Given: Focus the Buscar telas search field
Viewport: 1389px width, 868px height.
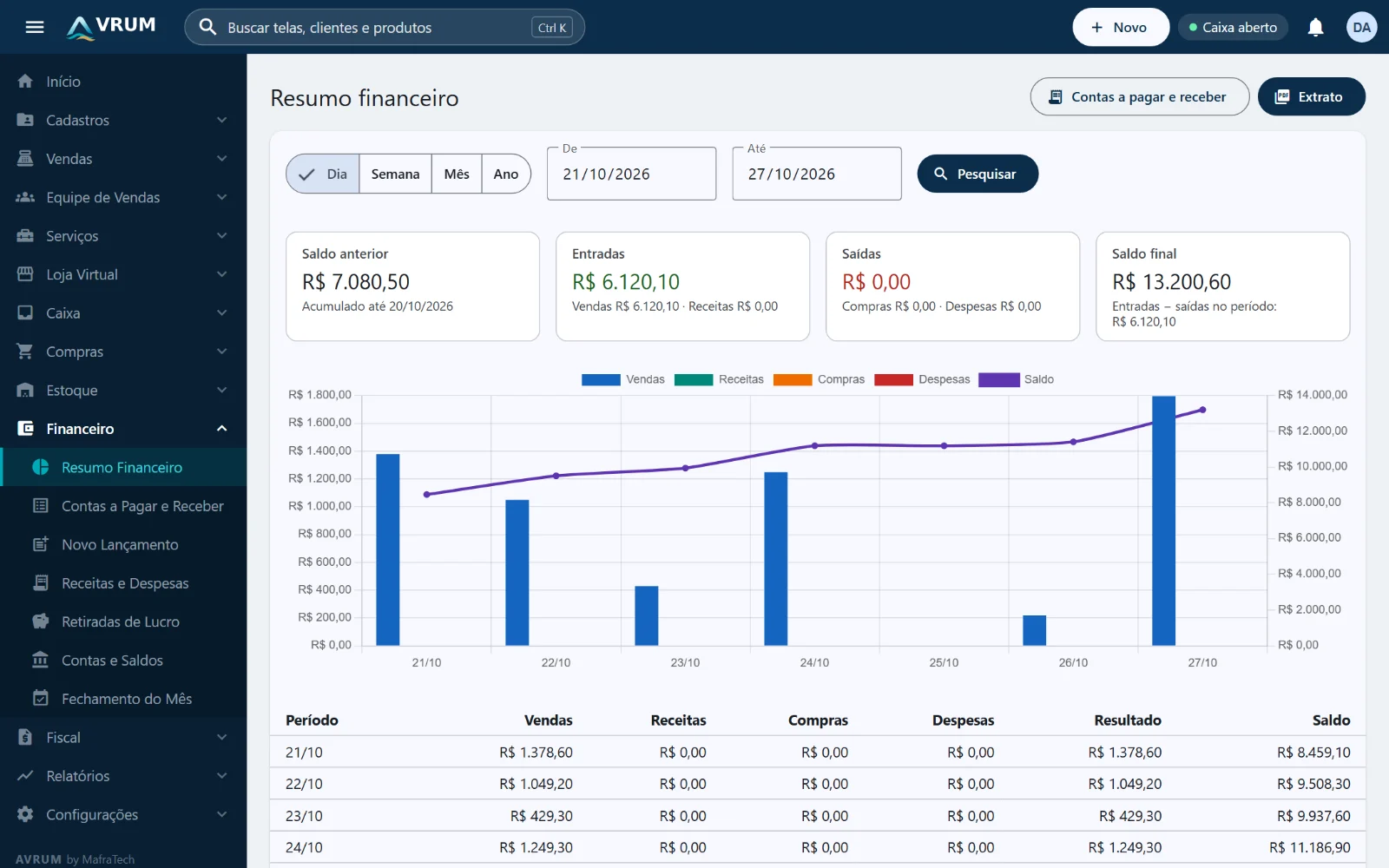Looking at the screenshot, I should [x=385, y=27].
